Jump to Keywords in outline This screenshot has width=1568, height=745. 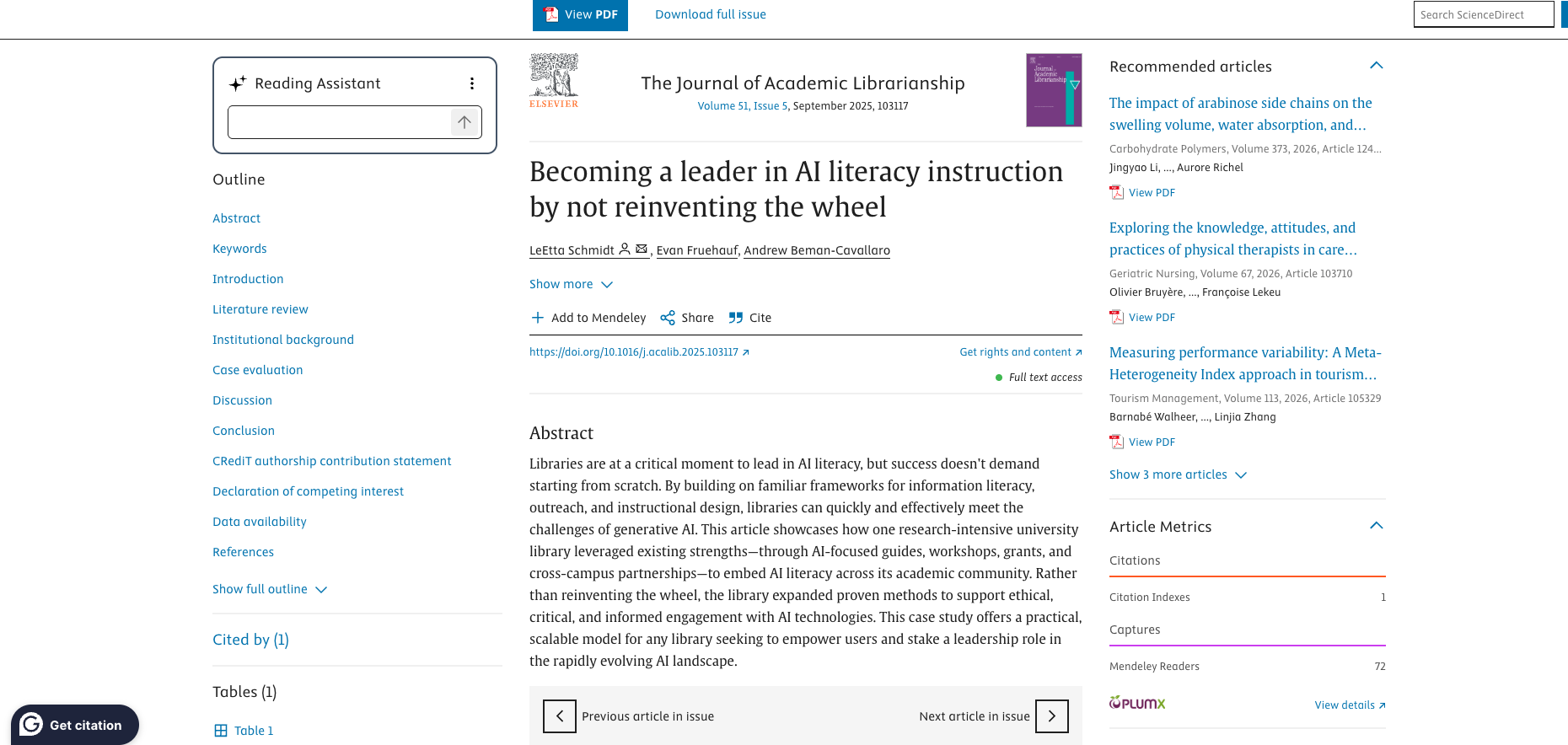pos(239,249)
